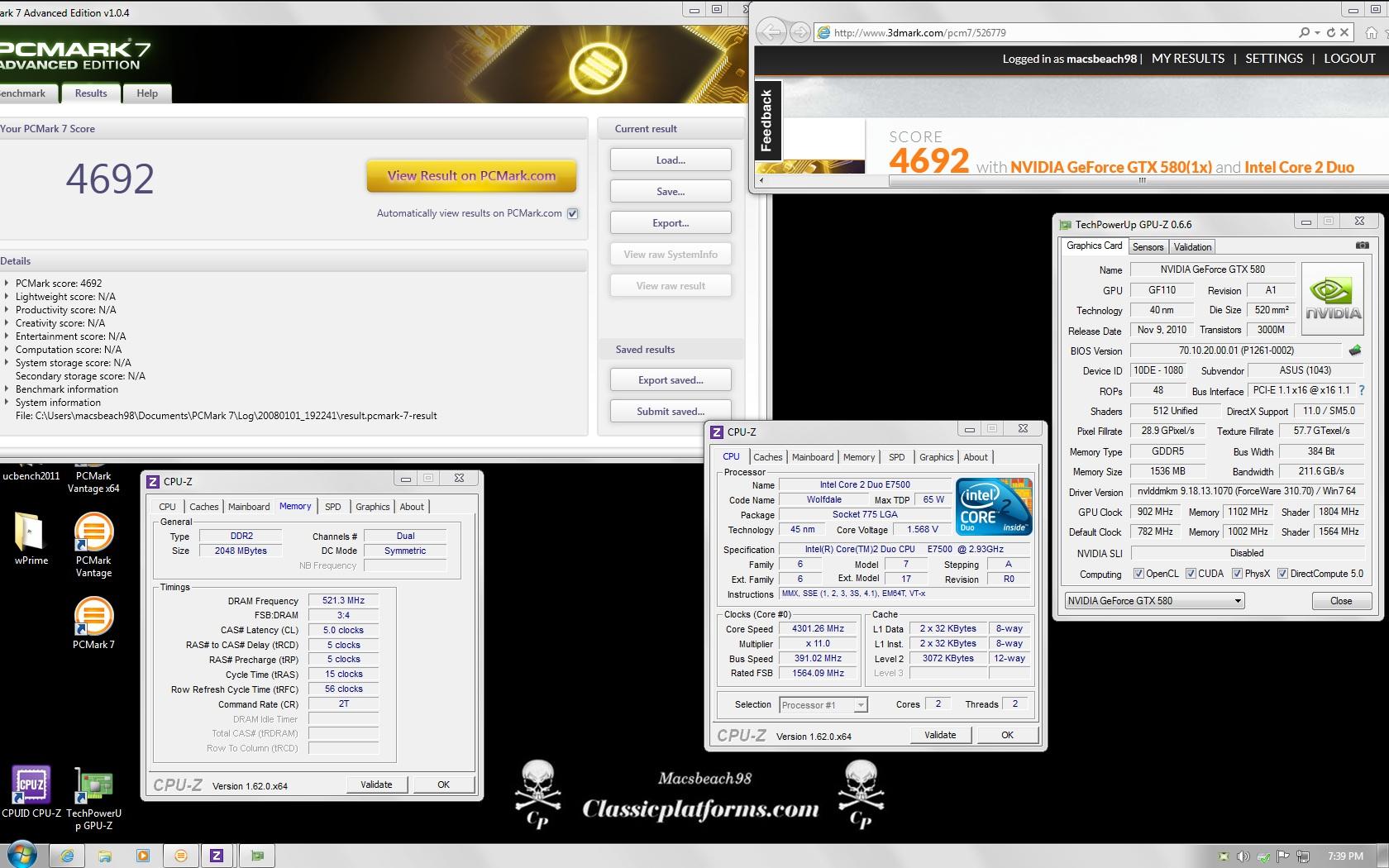Image resolution: width=1389 pixels, height=868 pixels.
Task: Expand the Productivity score detail row
Action: 7,309
